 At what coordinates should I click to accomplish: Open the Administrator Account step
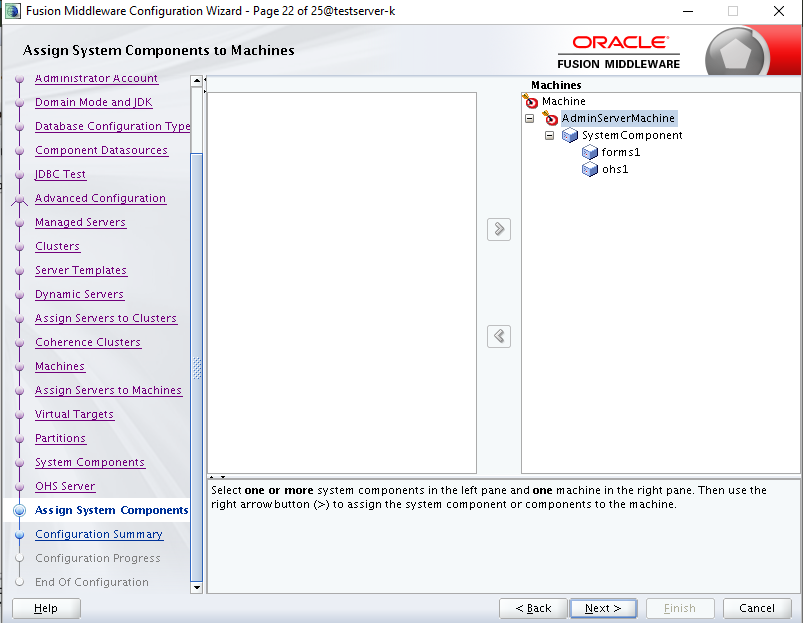pos(96,78)
